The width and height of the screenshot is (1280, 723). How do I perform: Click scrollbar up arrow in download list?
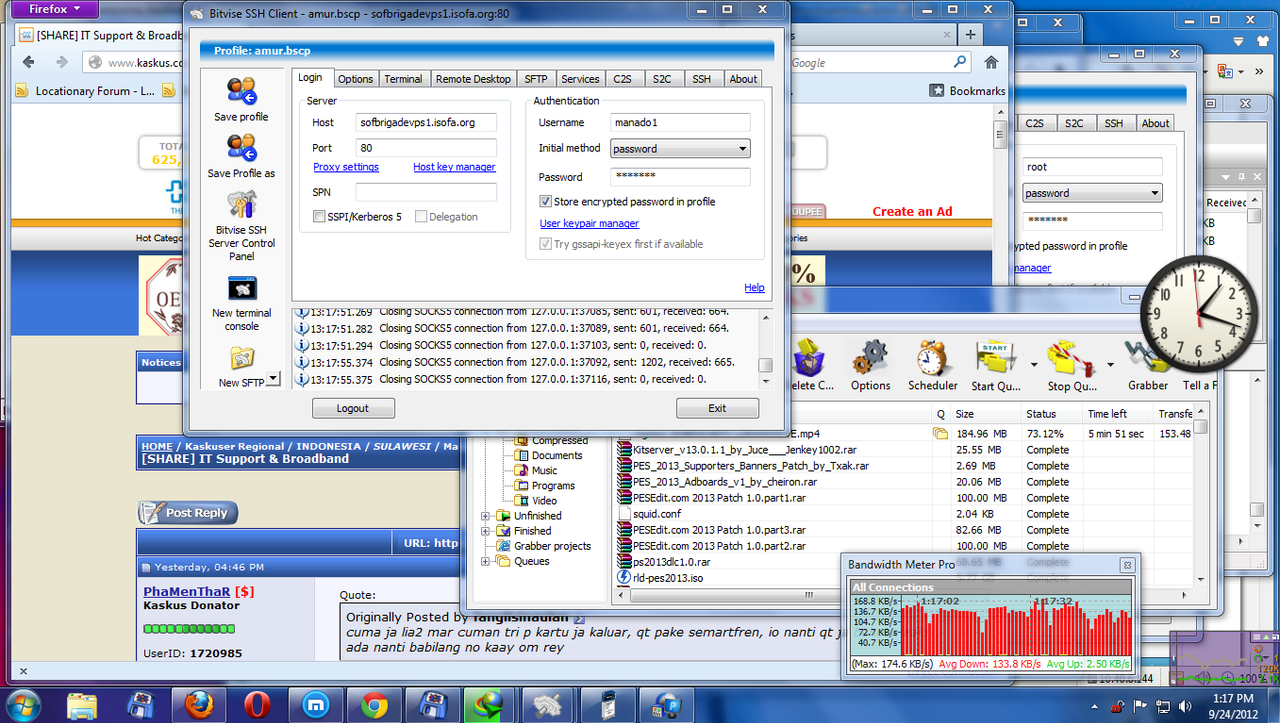(1200, 411)
